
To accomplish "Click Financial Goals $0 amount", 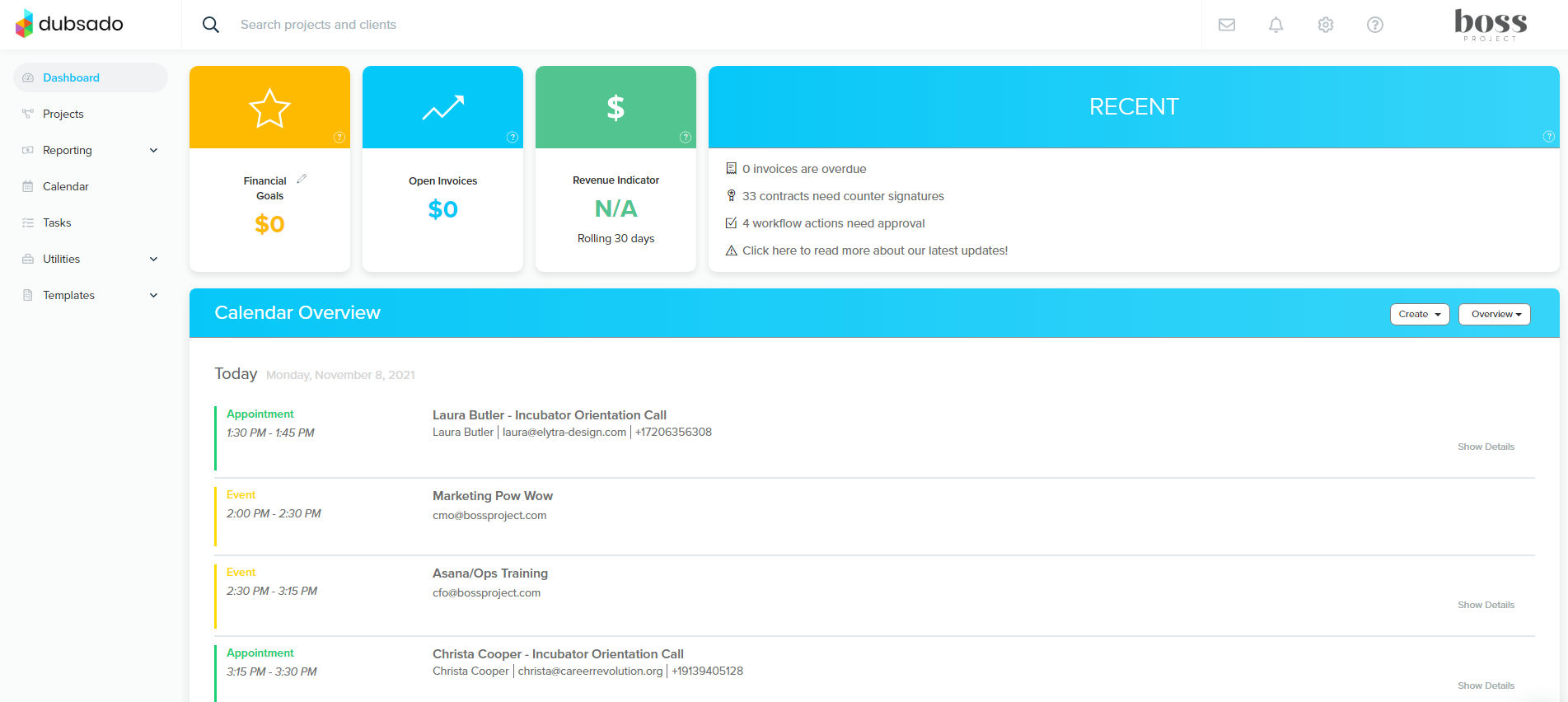I will pos(269,224).
